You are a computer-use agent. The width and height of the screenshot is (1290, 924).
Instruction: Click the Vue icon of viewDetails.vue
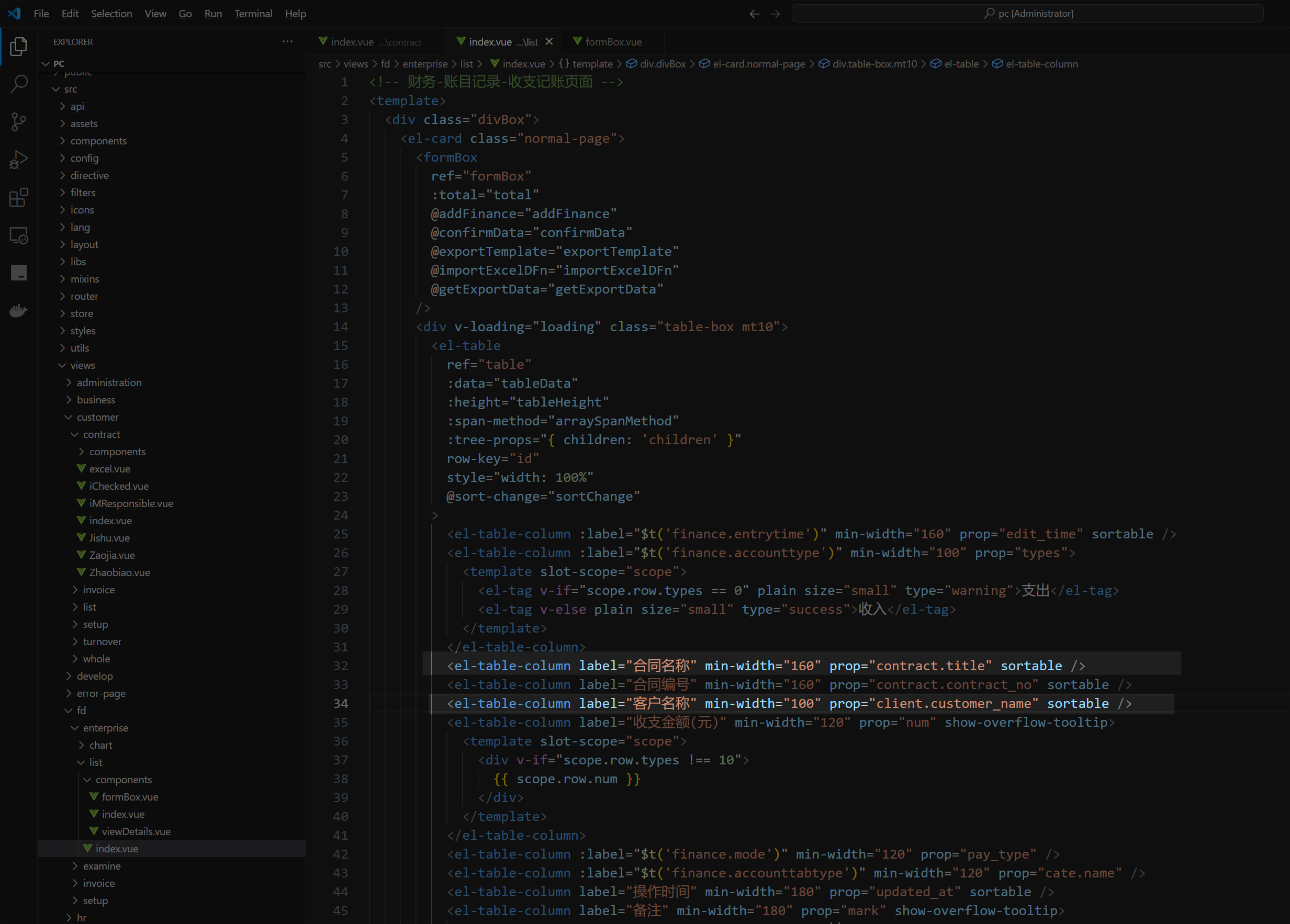[94, 831]
